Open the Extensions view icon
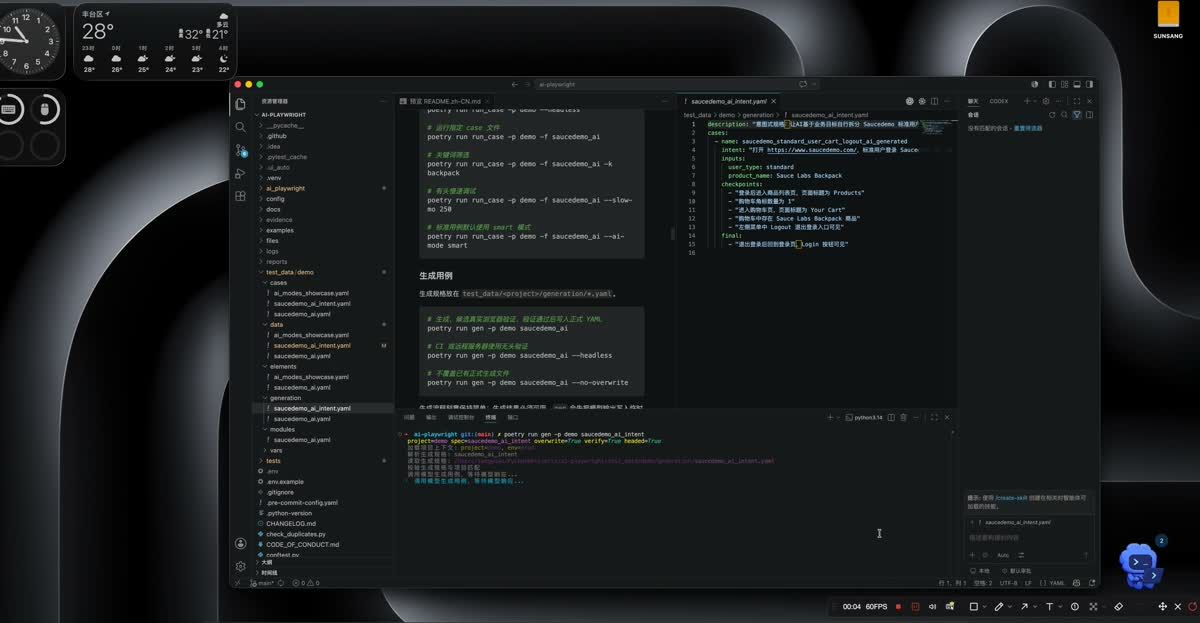This screenshot has height=623, width=1200. click(x=240, y=196)
